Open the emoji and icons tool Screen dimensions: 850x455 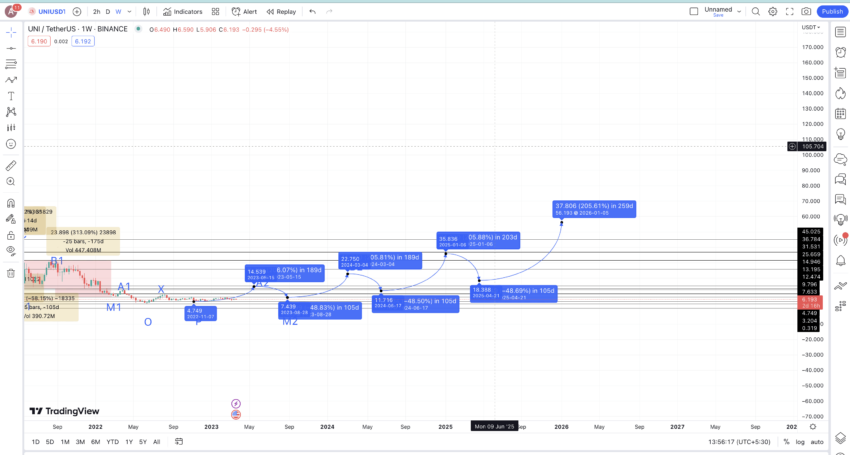(10, 144)
